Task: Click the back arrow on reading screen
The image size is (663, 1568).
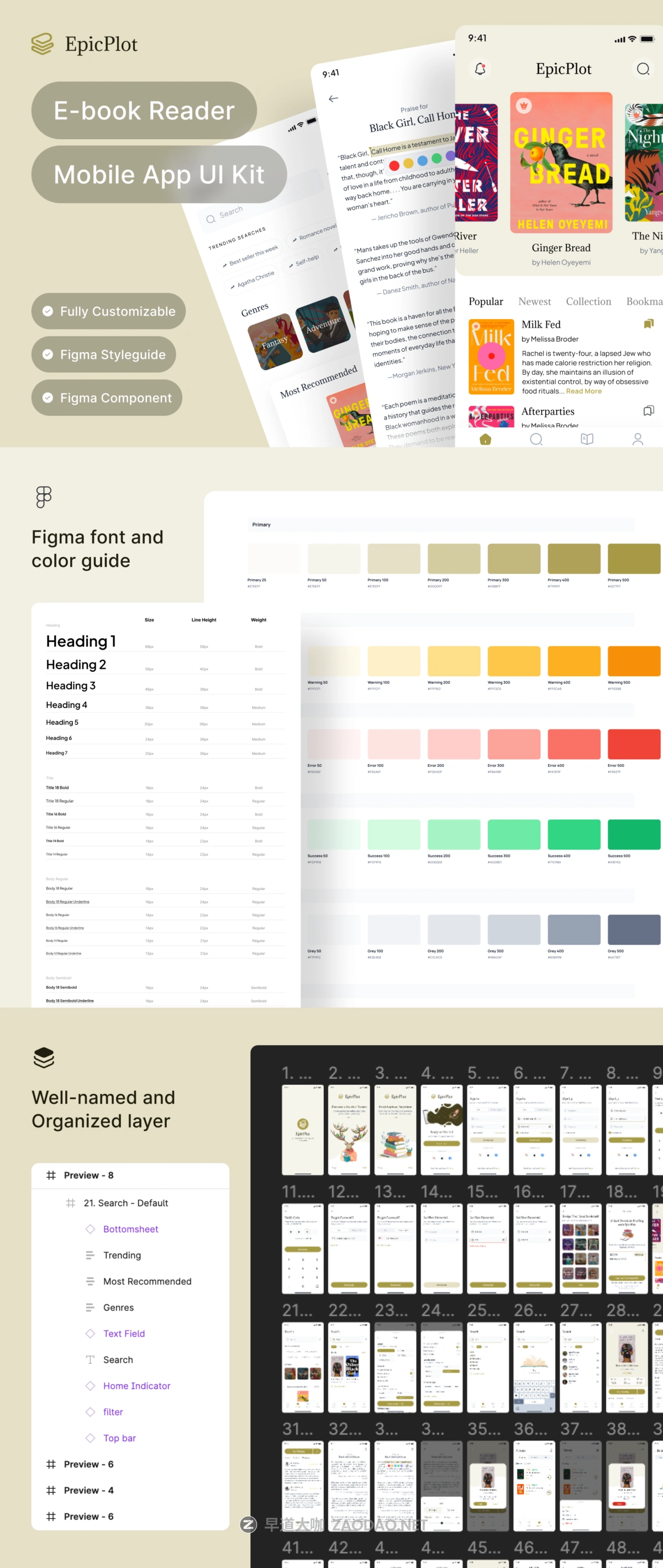Action: pos(333,99)
